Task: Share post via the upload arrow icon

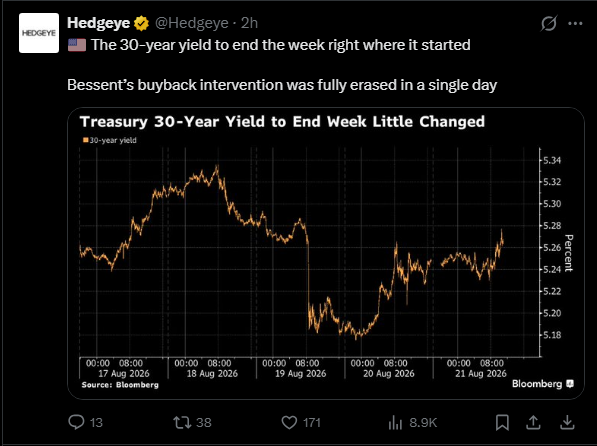Action: (533, 422)
